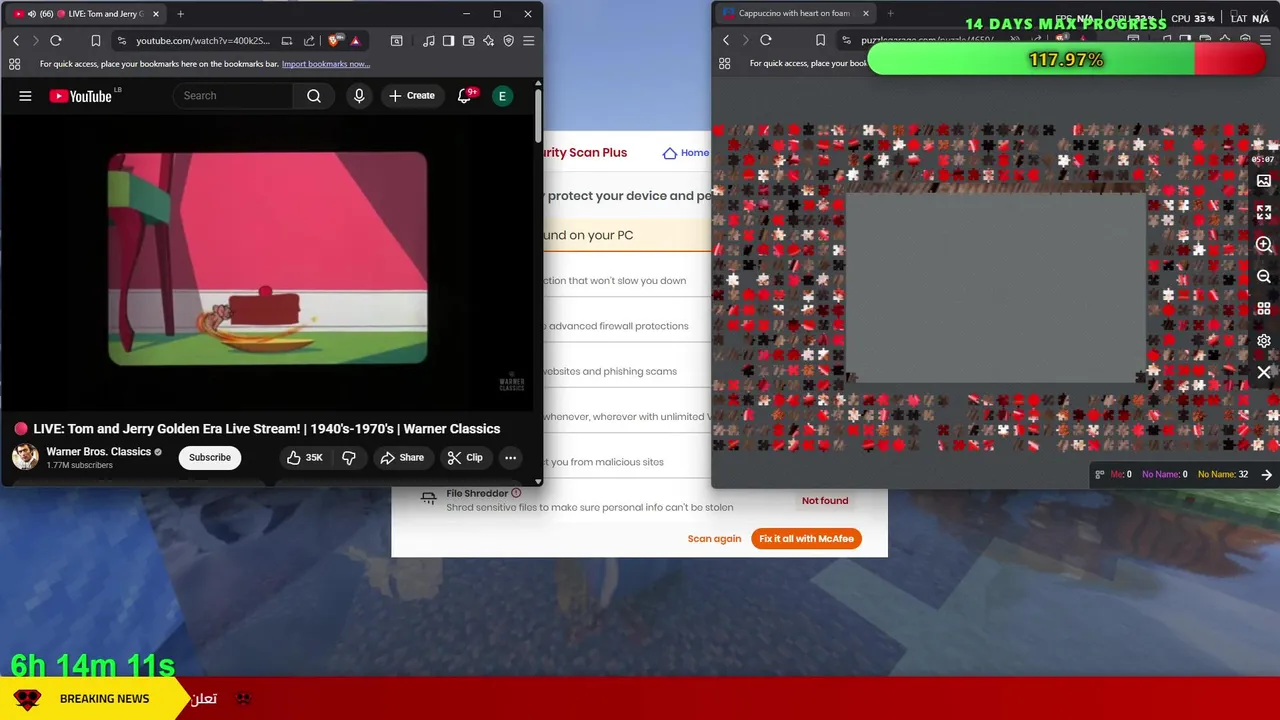This screenshot has height=720, width=1280.
Task: Go to the YouTube home logo
Action: (80, 96)
